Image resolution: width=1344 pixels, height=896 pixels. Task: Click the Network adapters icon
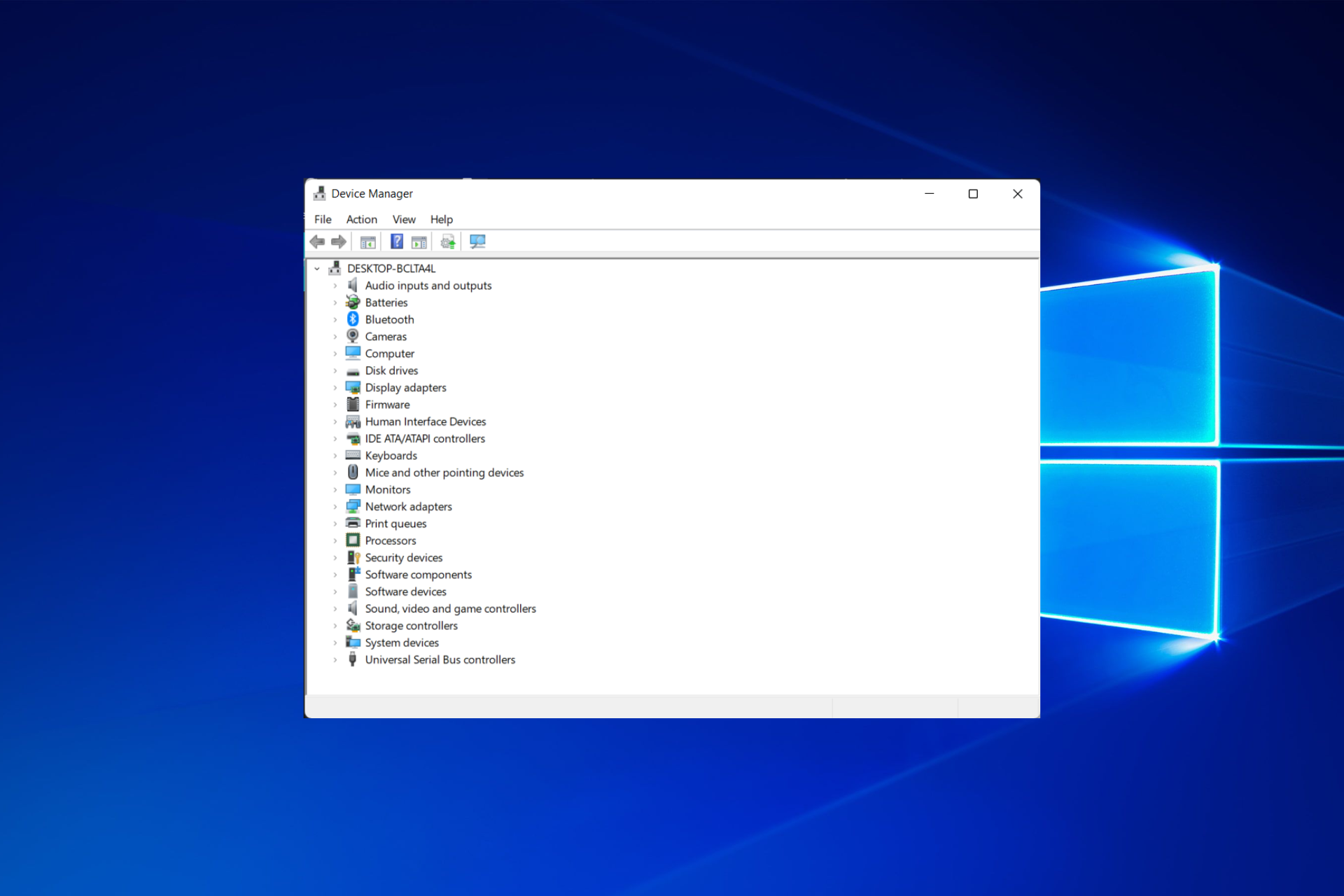353,506
